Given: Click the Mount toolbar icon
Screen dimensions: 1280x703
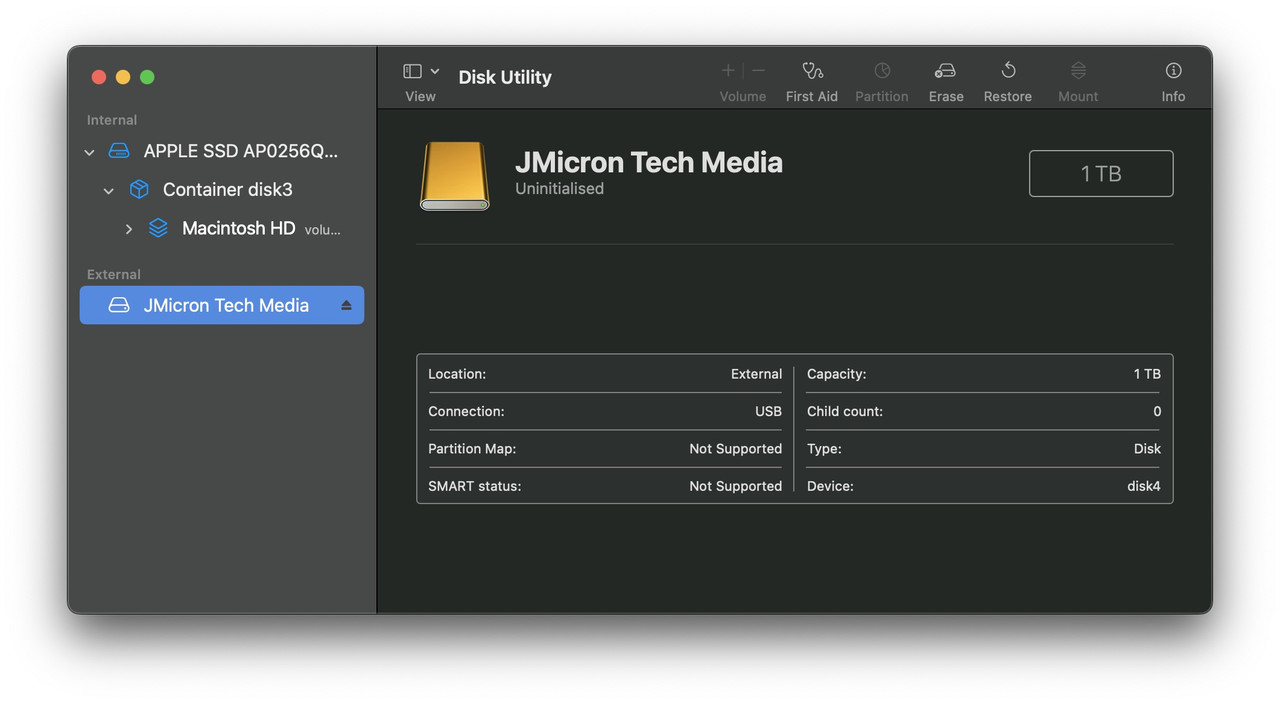Looking at the screenshot, I should pyautogui.click(x=1078, y=70).
